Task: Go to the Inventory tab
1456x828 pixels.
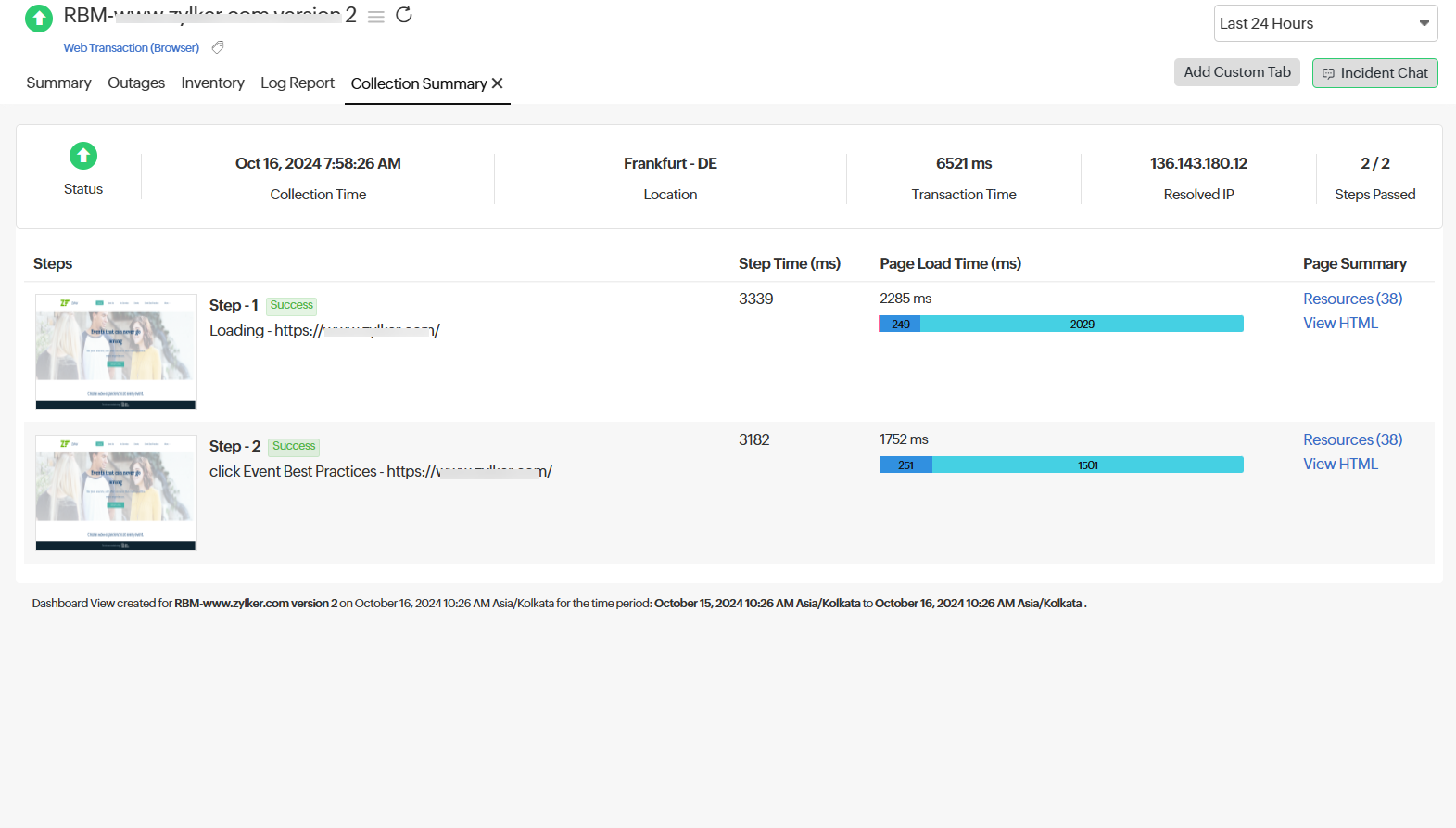Action: click(212, 83)
